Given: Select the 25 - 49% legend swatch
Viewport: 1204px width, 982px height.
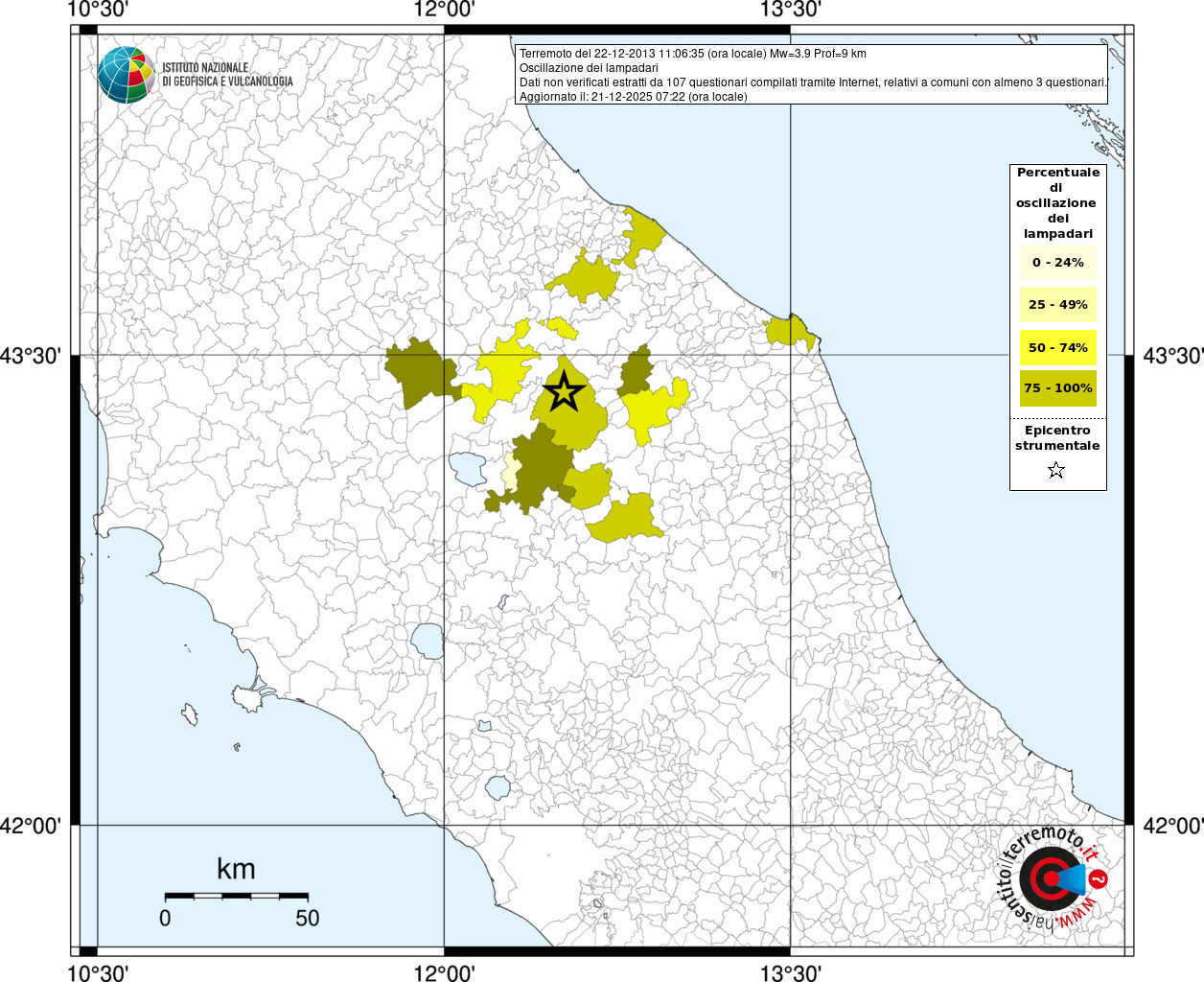Looking at the screenshot, I should tap(1058, 304).
